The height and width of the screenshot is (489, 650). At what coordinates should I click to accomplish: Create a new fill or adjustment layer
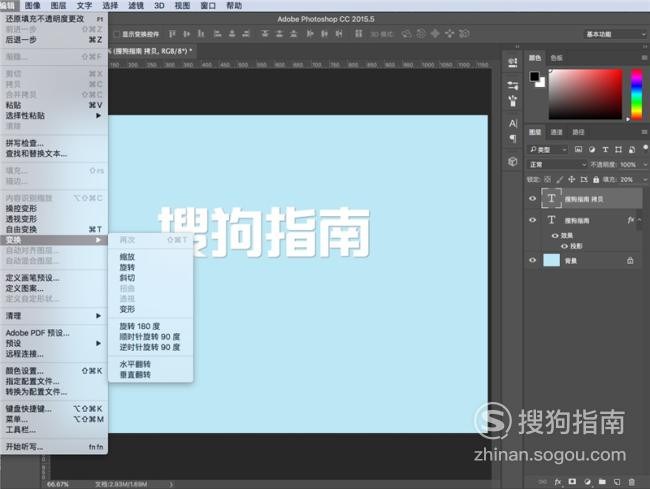tap(587, 482)
